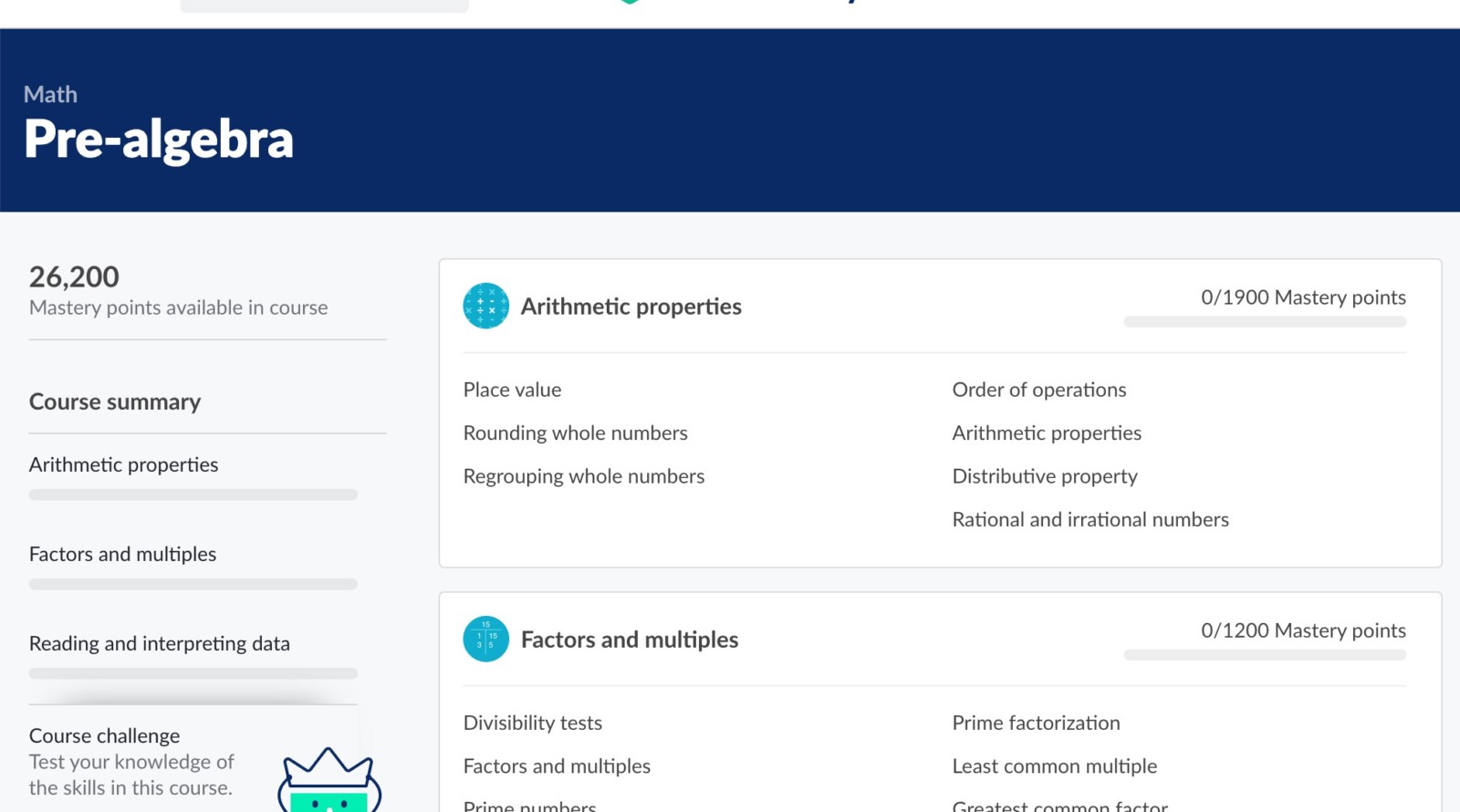This screenshot has width=1460, height=812.
Task: Open Rounding whole numbers lesson
Action: point(575,433)
